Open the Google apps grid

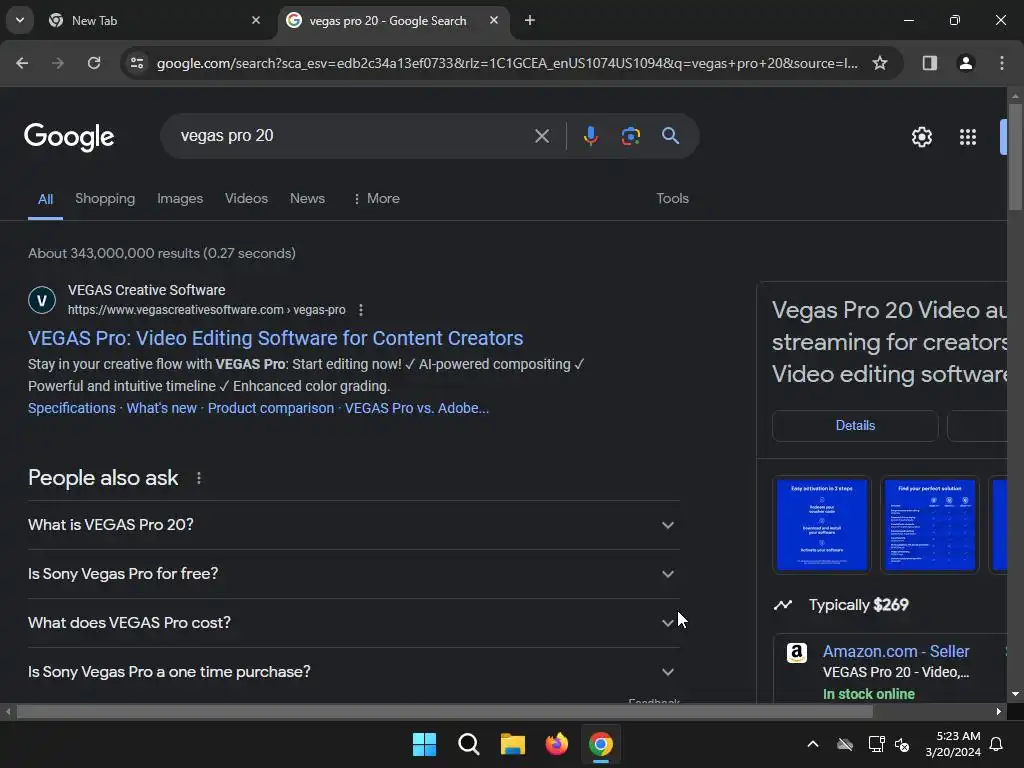[x=968, y=137]
